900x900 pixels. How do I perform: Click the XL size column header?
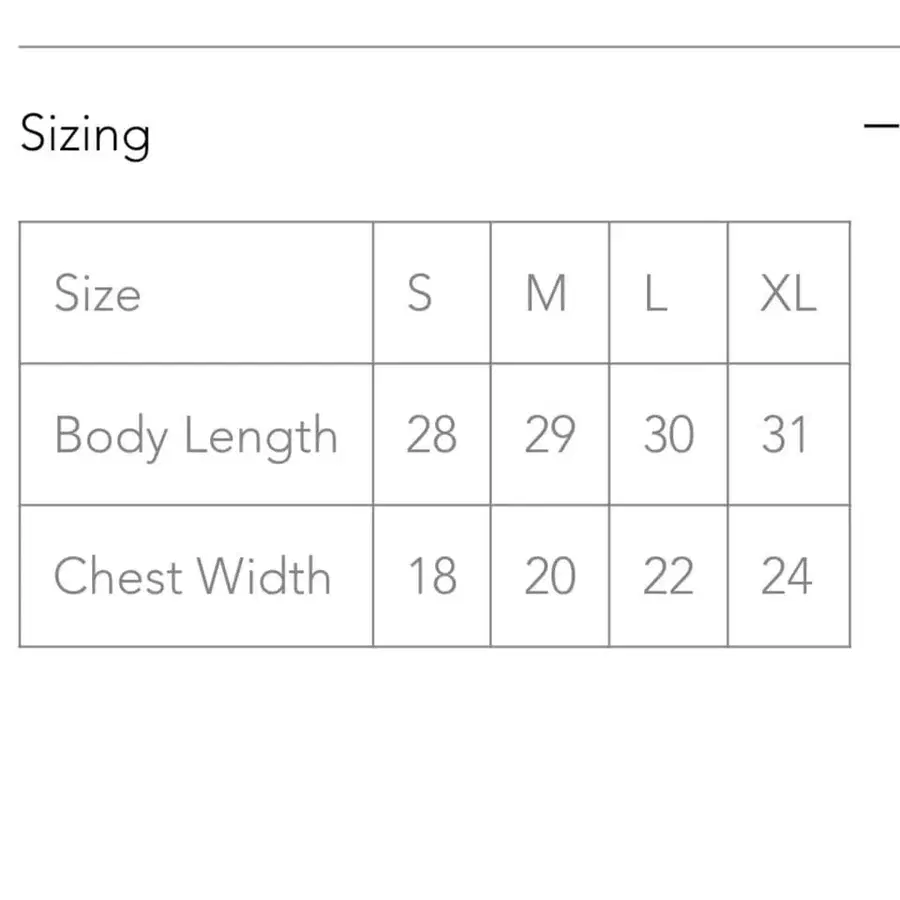pos(789,294)
